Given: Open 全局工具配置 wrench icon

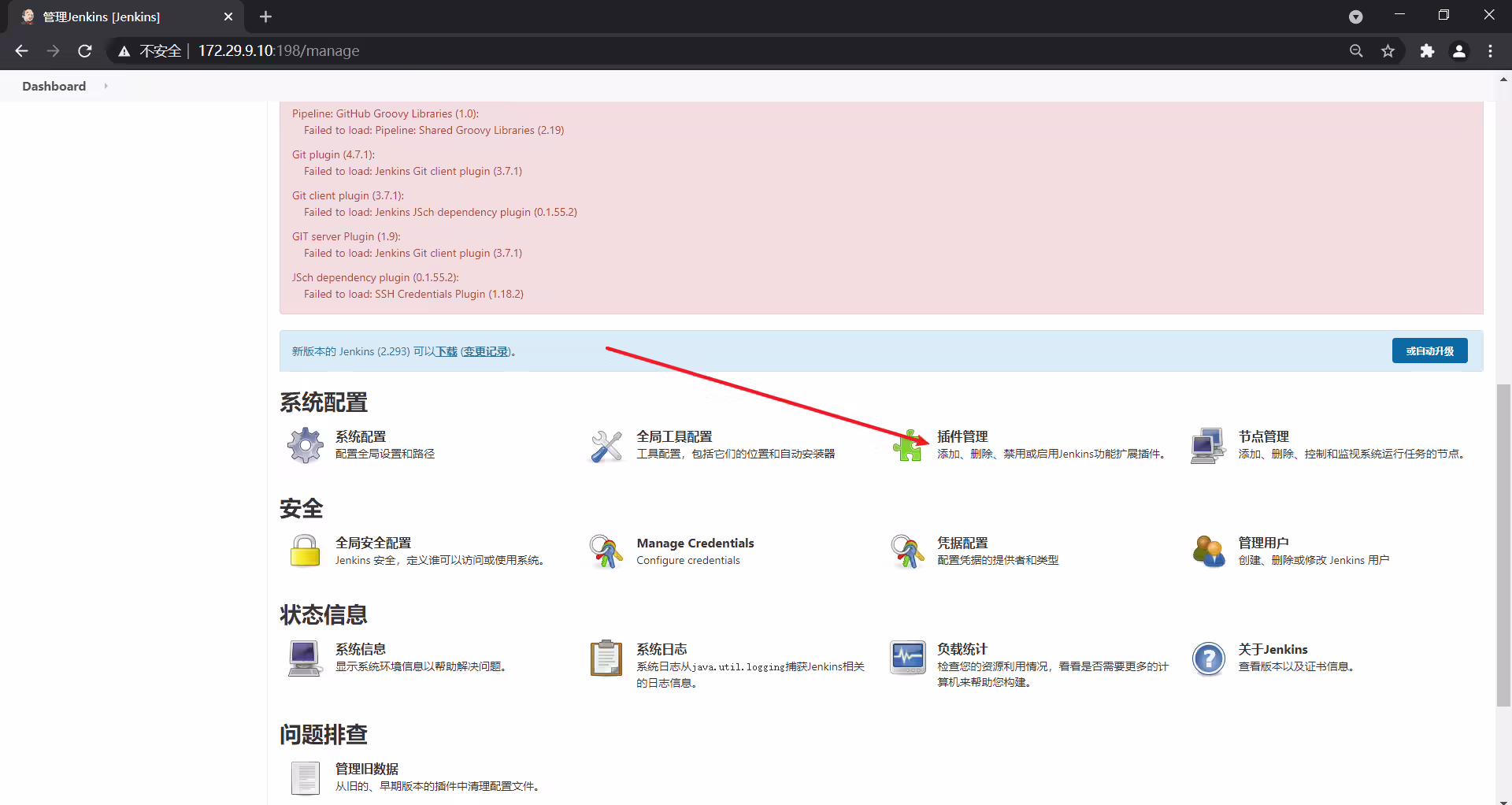Looking at the screenshot, I should pos(606,446).
